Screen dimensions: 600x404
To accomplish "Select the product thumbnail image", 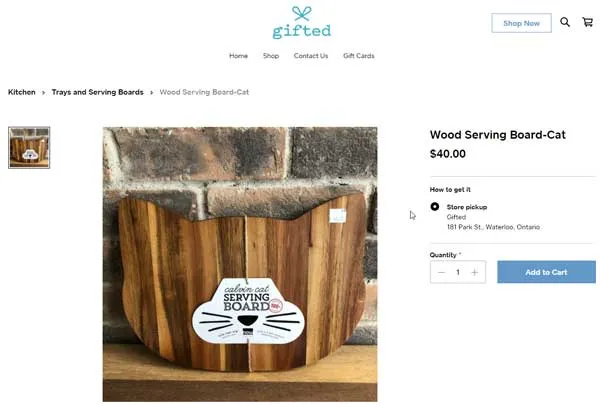I will 29,148.
